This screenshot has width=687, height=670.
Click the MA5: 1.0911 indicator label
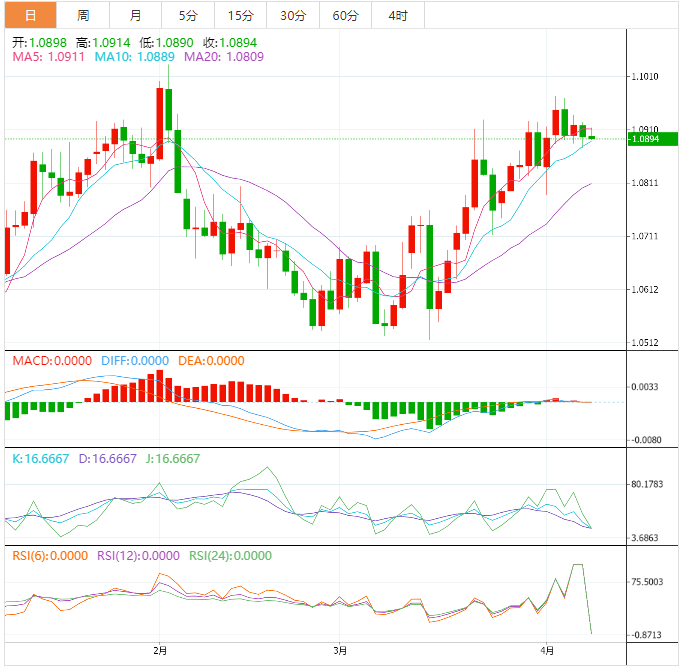click(49, 58)
